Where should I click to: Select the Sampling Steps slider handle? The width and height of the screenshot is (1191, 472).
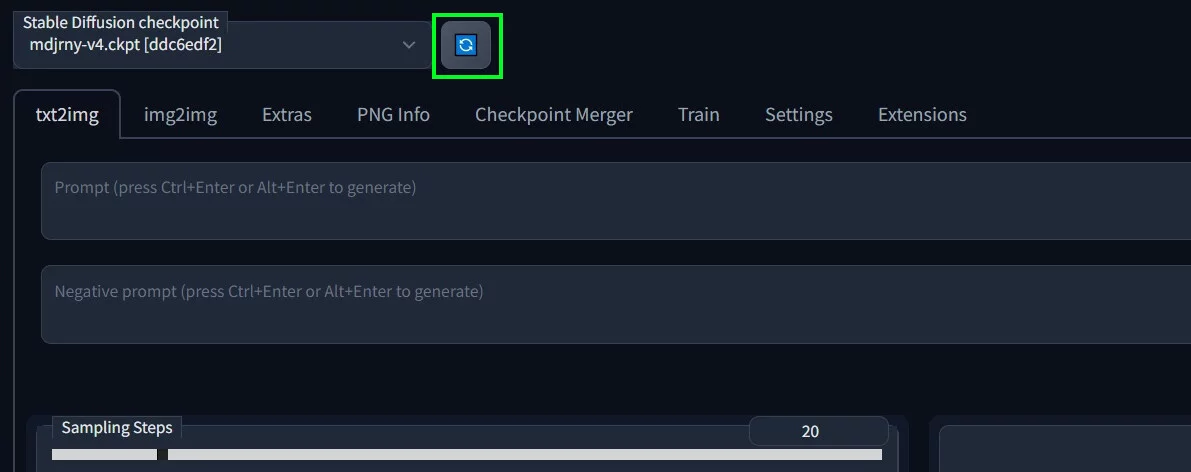[162, 455]
